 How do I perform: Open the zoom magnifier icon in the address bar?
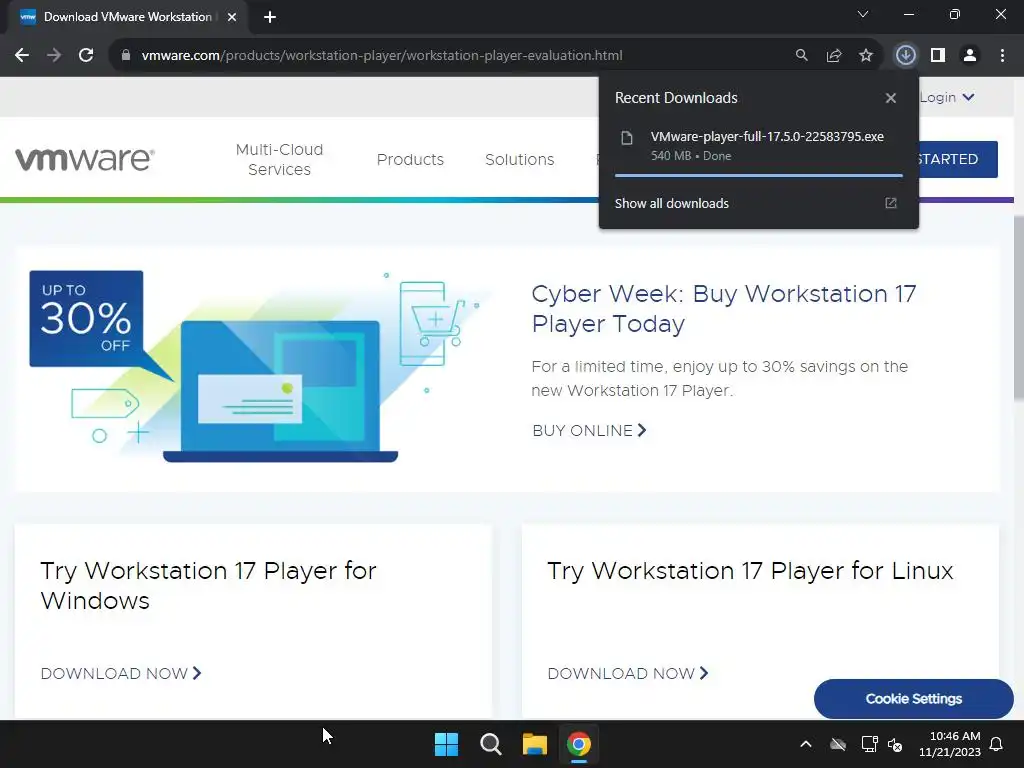[801, 56]
